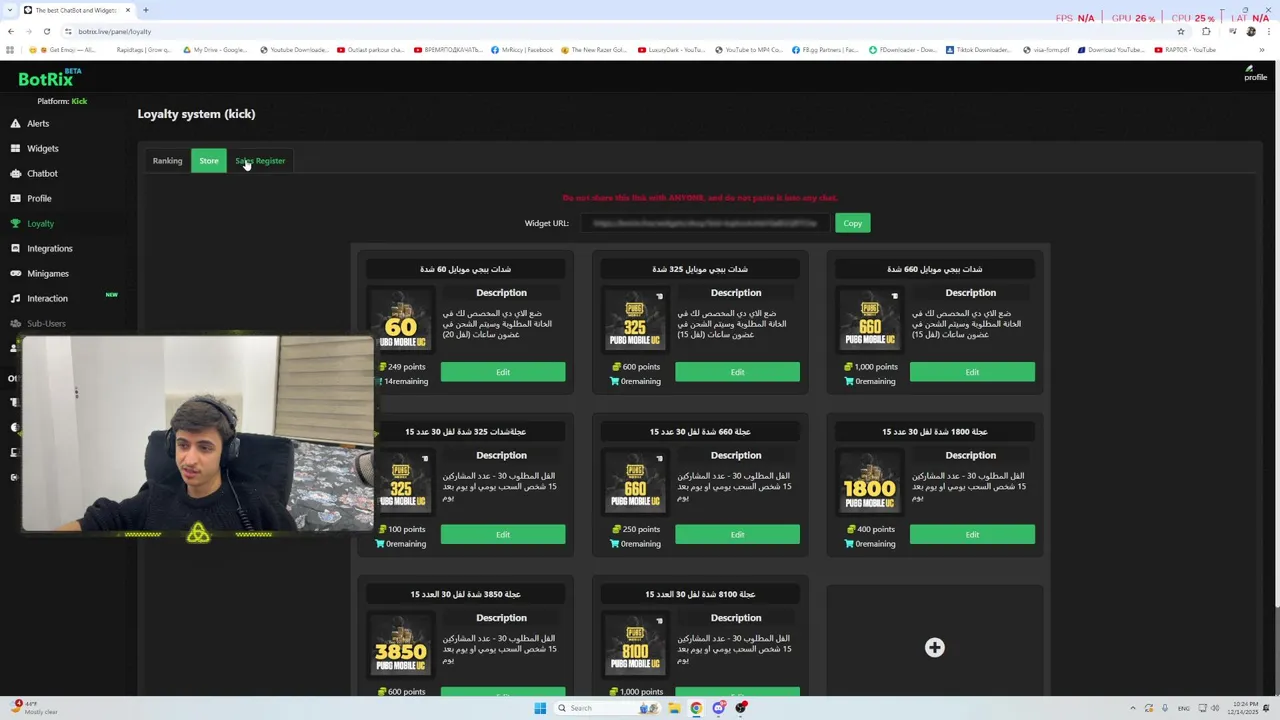This screenshot has height=720, width=1280.
Task: Show hidden system tray icons
Action: click(1133, 708)
